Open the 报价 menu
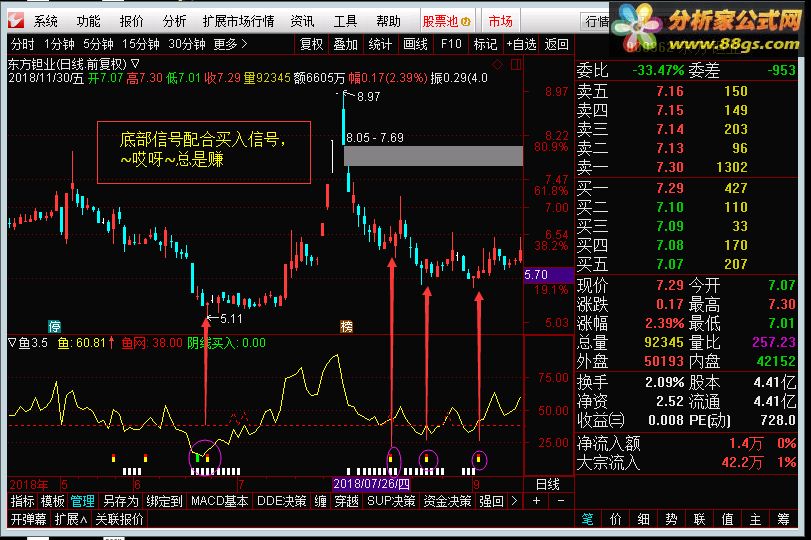The image size is (811, 540). click(131, 21)
